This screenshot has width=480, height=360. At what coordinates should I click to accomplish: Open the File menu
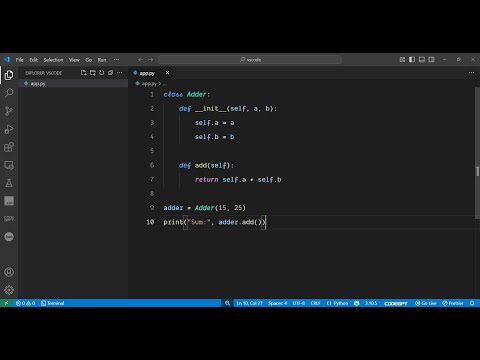point(20,60)
